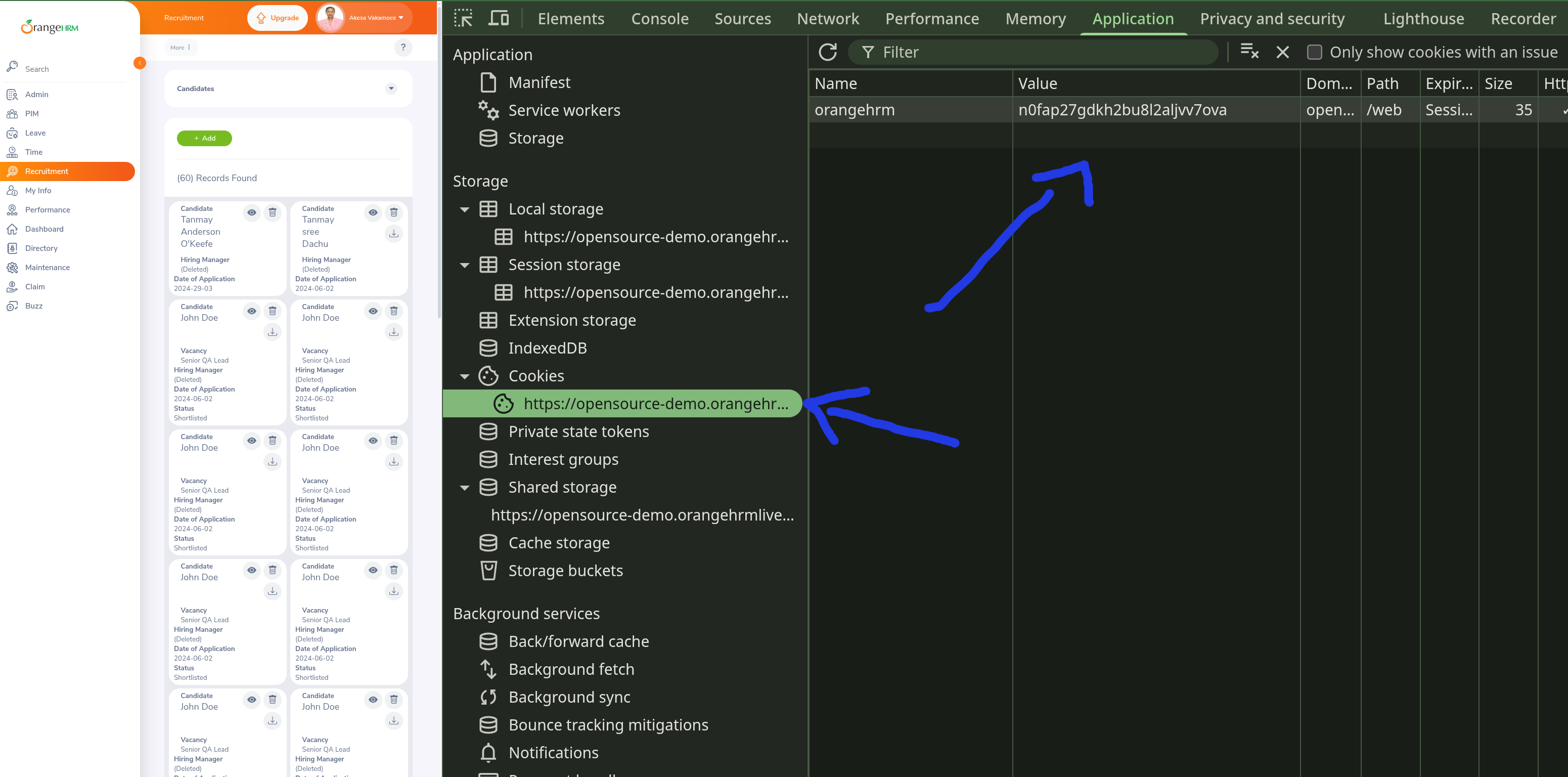This screenshot has height=777, width=1568.
Task: Sort cookies by Size column header
Action: (x=1508, y=83)
